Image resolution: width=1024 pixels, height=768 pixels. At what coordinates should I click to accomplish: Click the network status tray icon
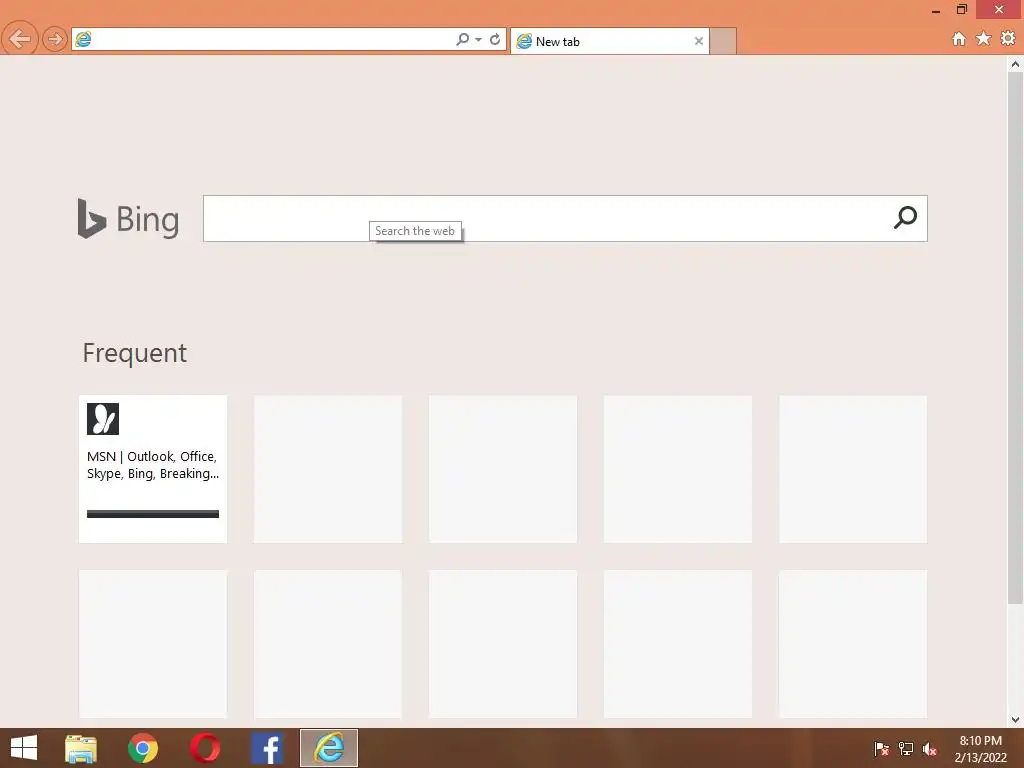click(906, 748)
